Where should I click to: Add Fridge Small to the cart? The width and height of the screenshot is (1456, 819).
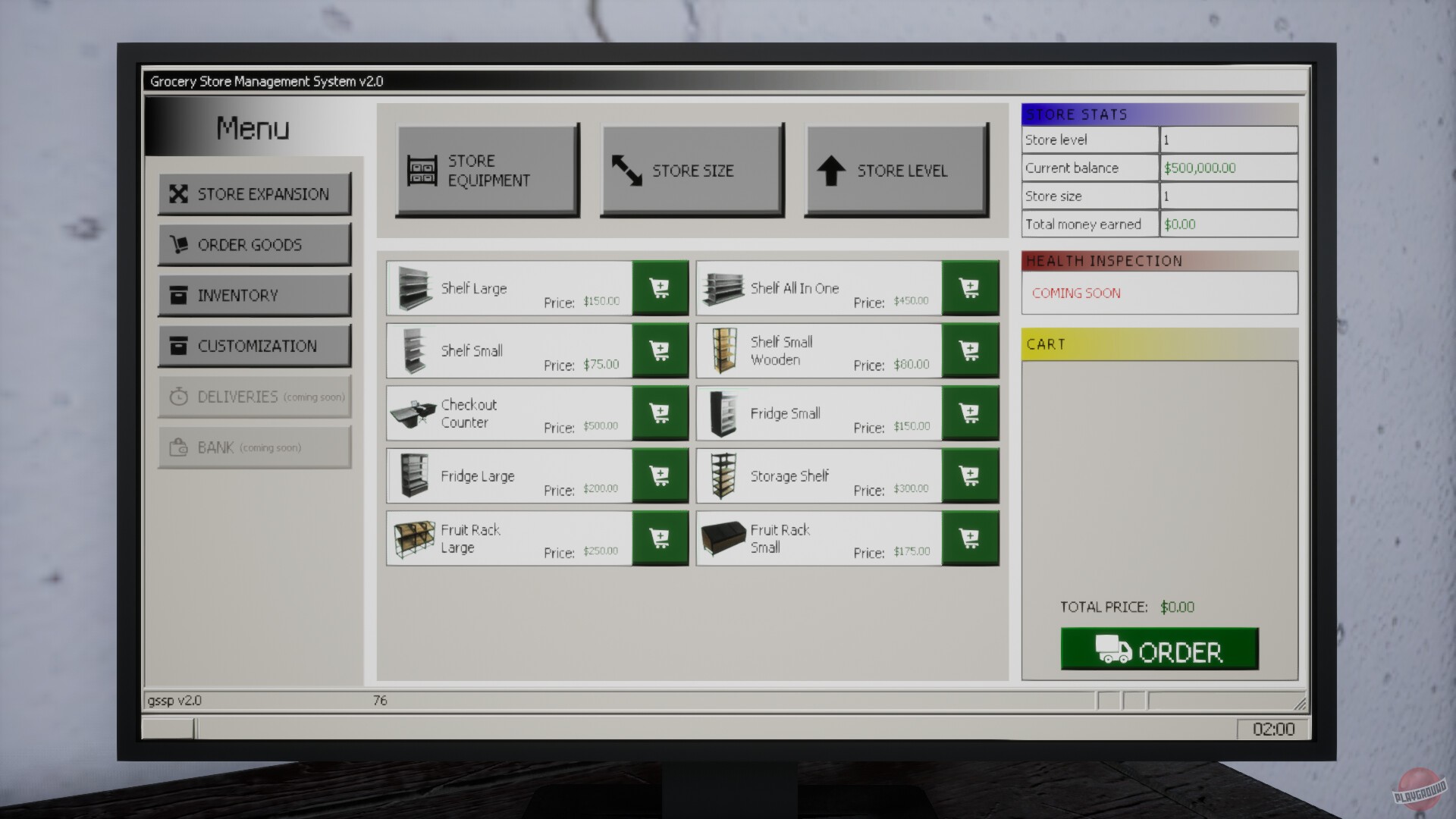coord(970,413)
